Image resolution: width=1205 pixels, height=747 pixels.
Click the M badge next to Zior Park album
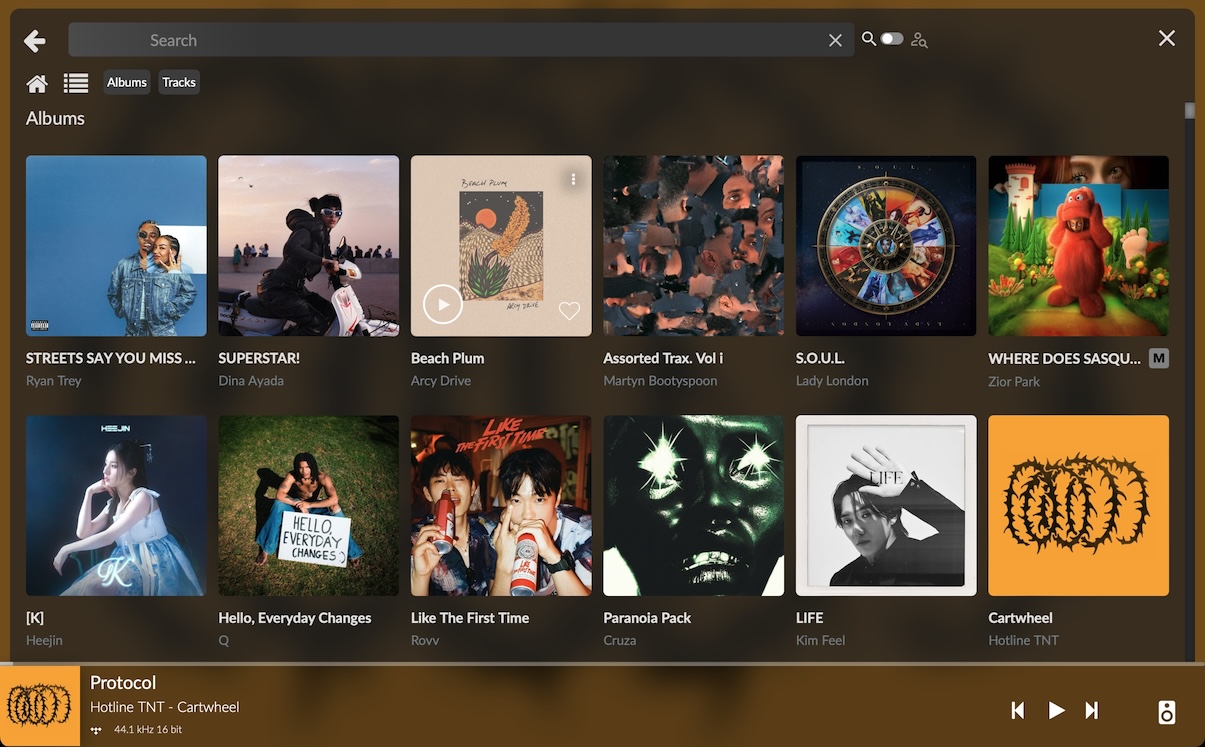pos(1159,358)
